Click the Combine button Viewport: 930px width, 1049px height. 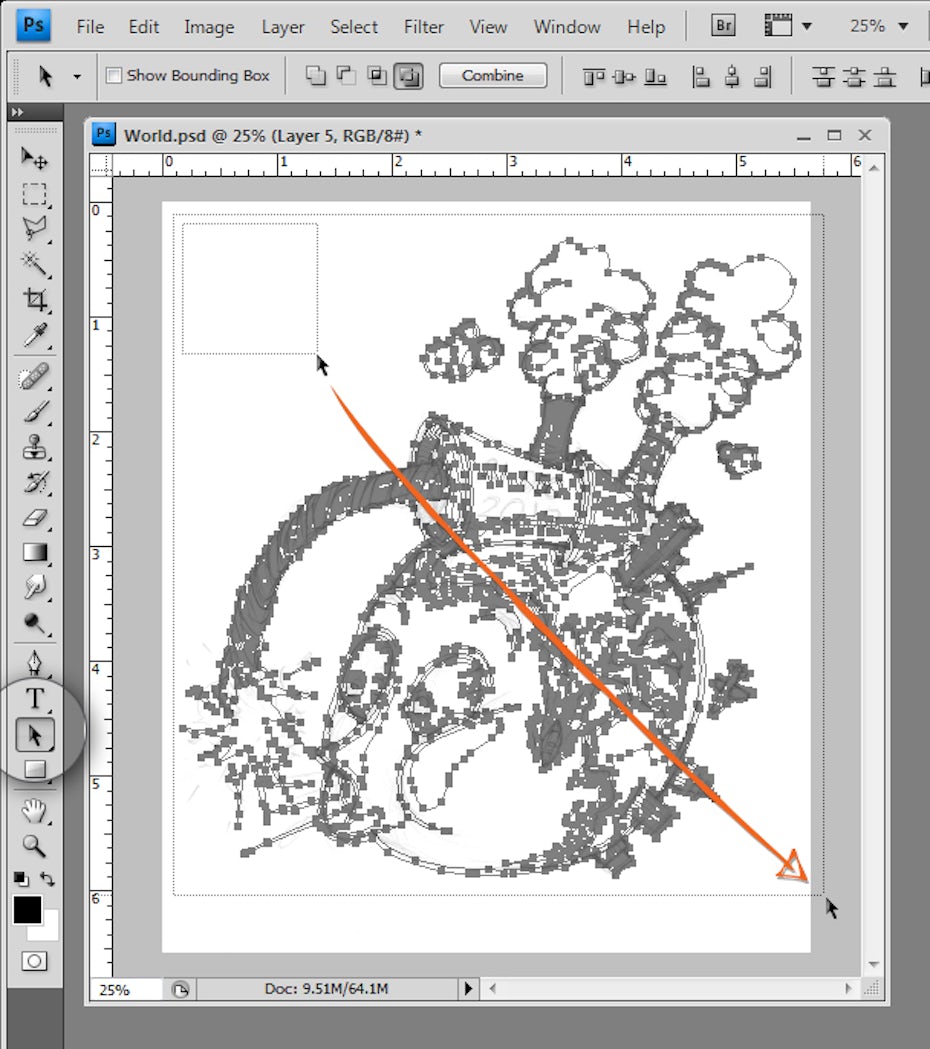[x=493, y=76]
